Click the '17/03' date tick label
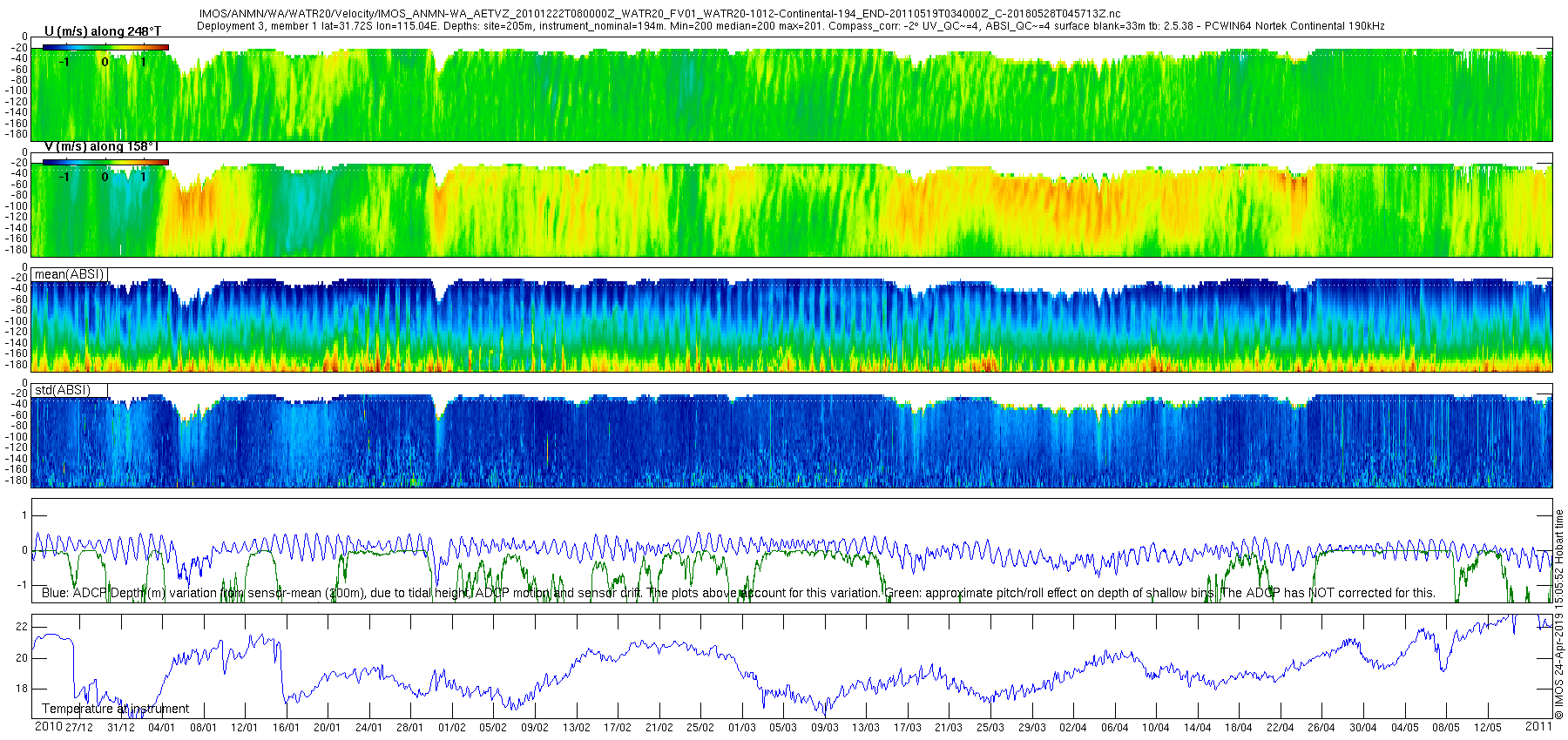This screenshot has width=1568, height=740. [x=908, y=728]
